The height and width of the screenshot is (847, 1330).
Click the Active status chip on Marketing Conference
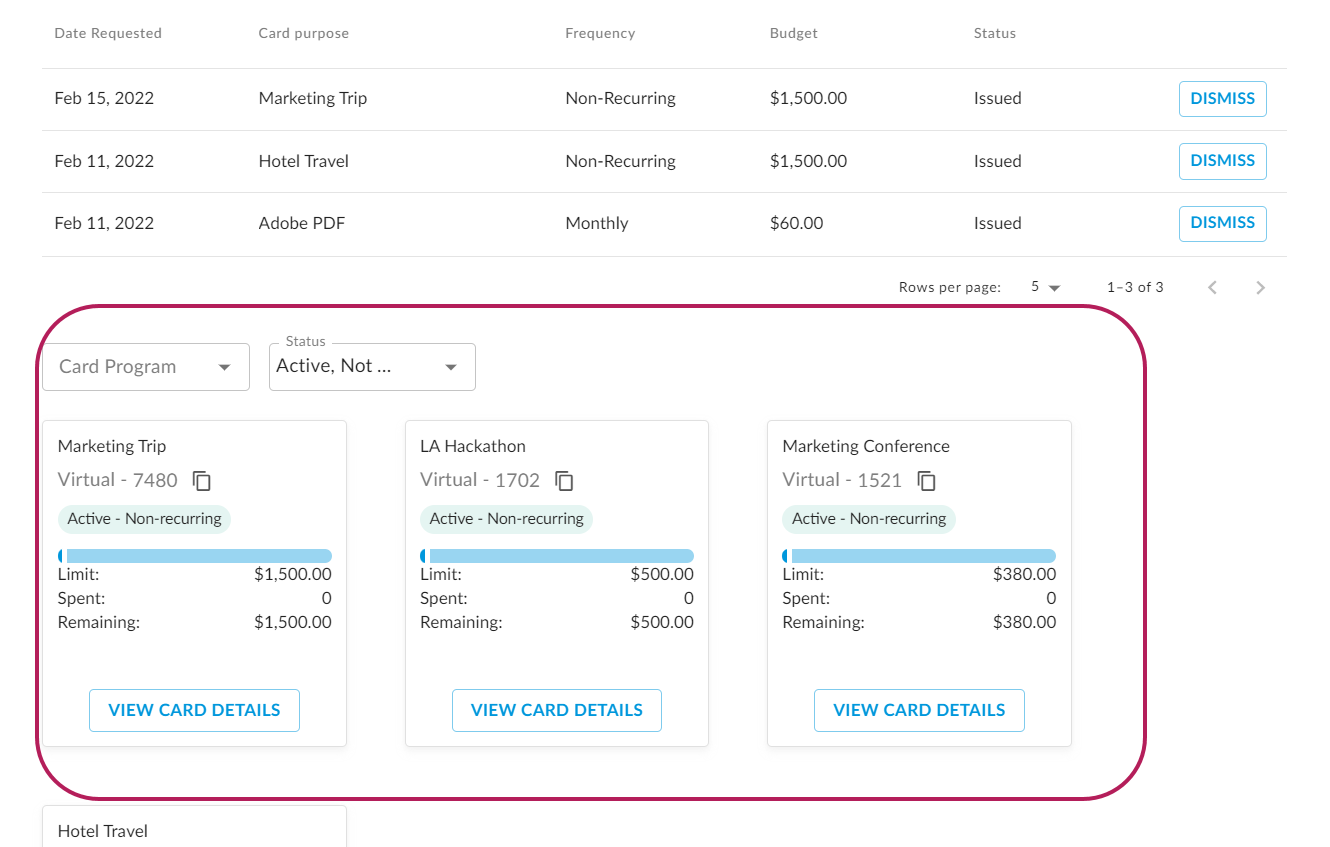click(x=868, y=519)
